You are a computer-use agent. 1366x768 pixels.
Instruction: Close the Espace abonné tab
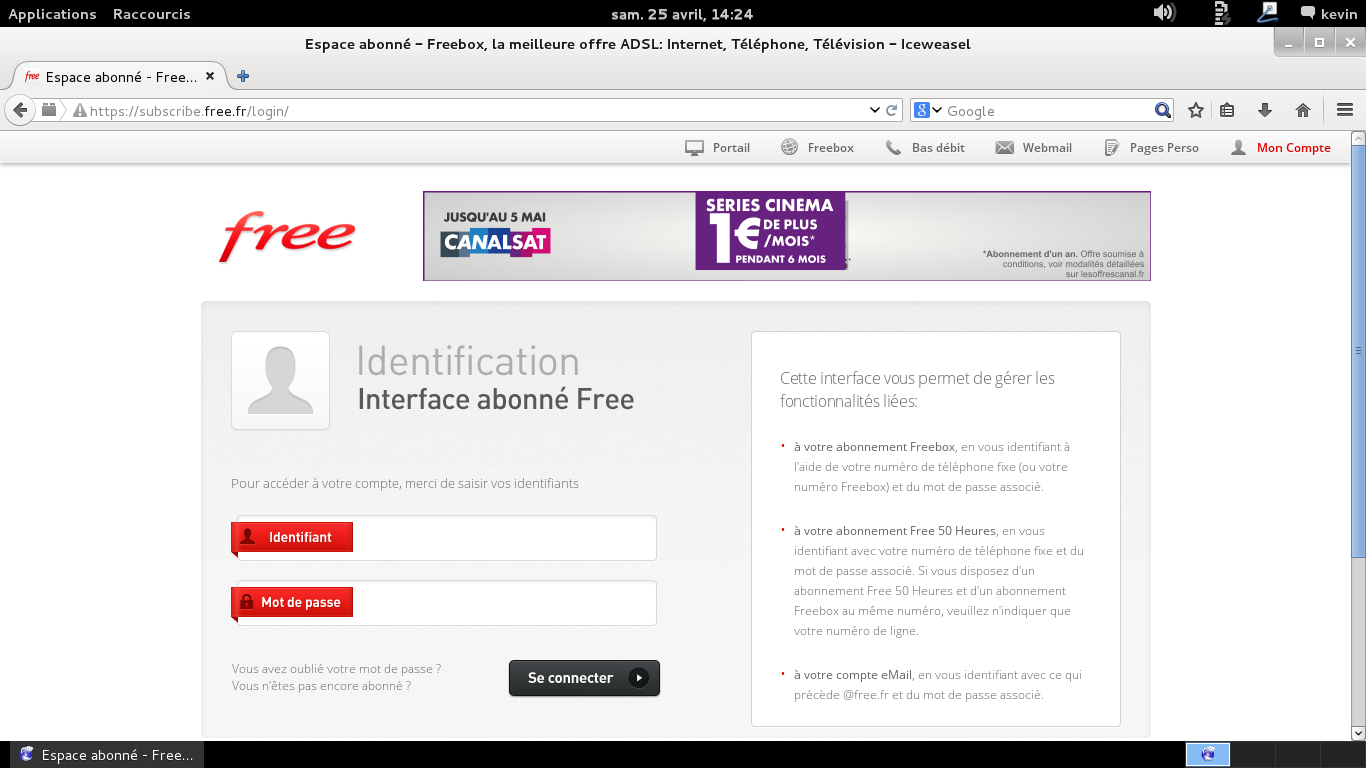pos(210,77)
